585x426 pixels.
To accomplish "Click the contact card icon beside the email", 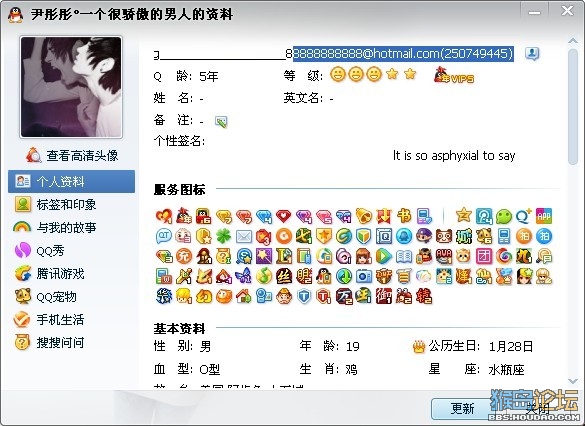I will click(532, 54).
